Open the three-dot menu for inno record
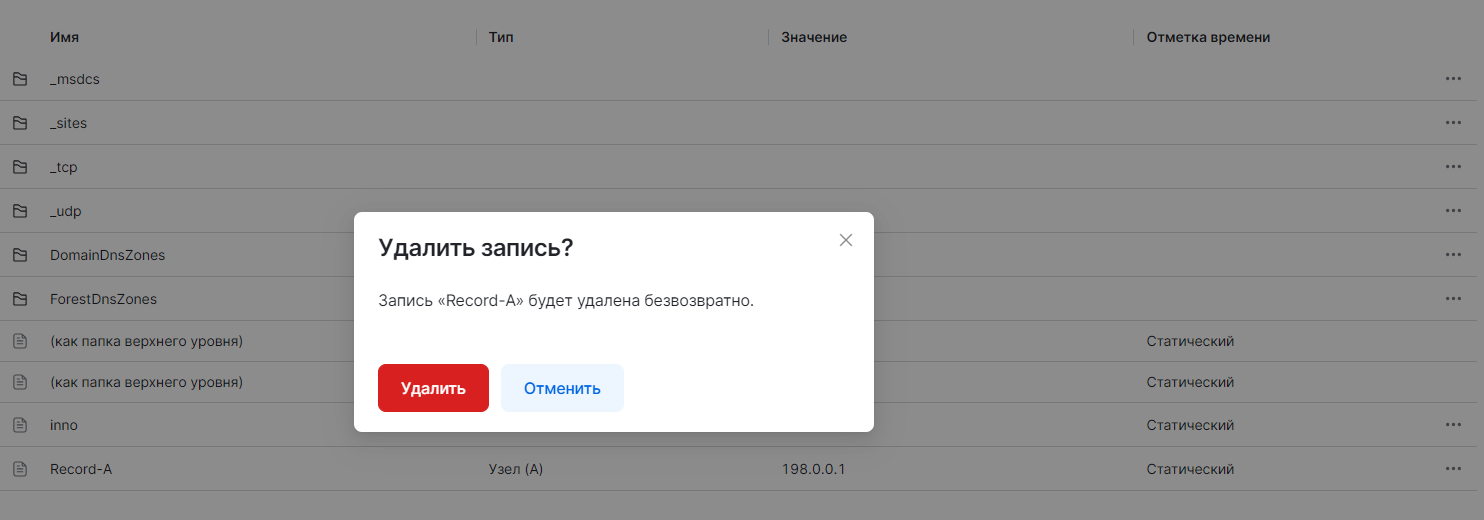The height and width of the screenshot is (520, 1484). [1453, 425]
